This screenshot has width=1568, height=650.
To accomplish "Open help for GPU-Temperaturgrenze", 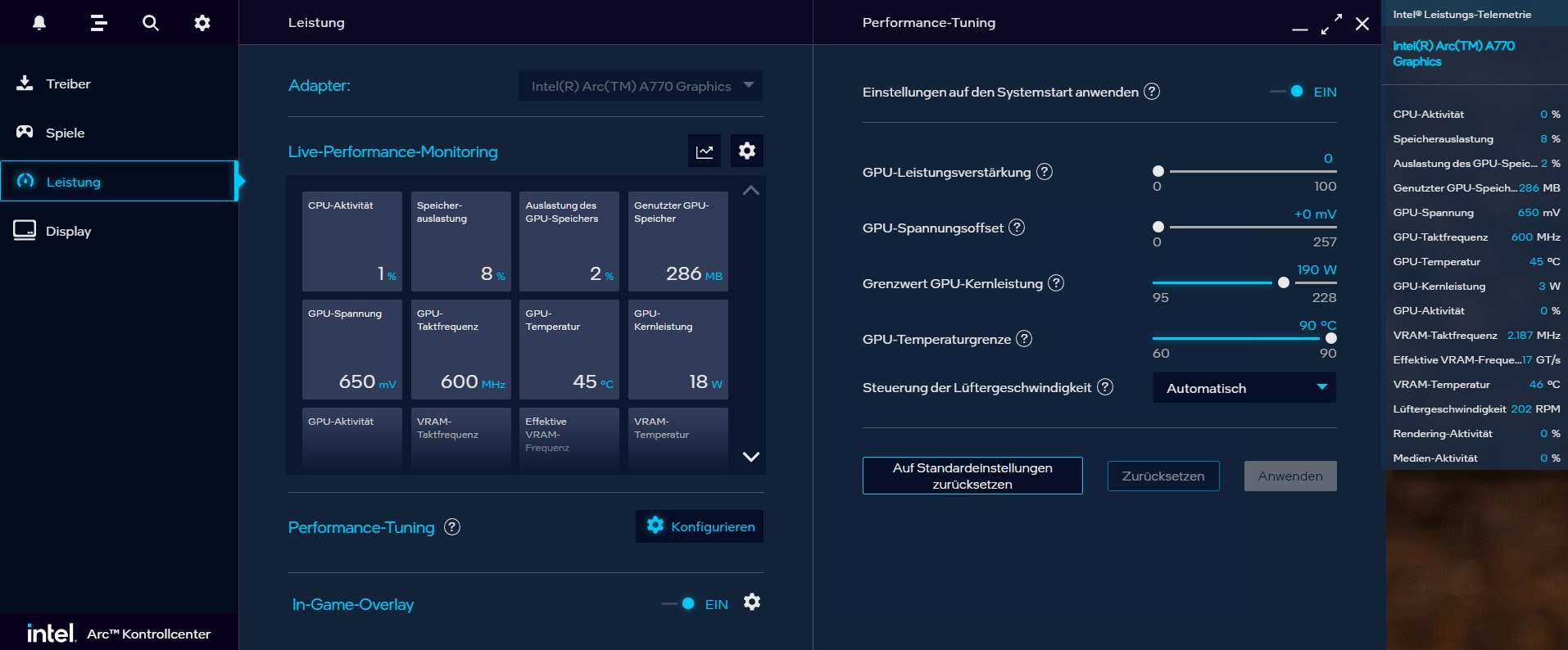I will (1024, 339).
